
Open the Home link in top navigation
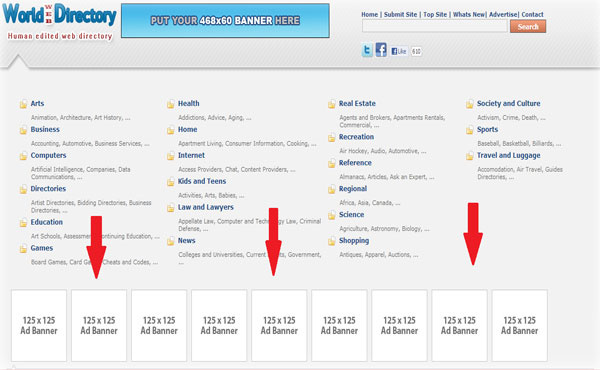click(369, 15)
